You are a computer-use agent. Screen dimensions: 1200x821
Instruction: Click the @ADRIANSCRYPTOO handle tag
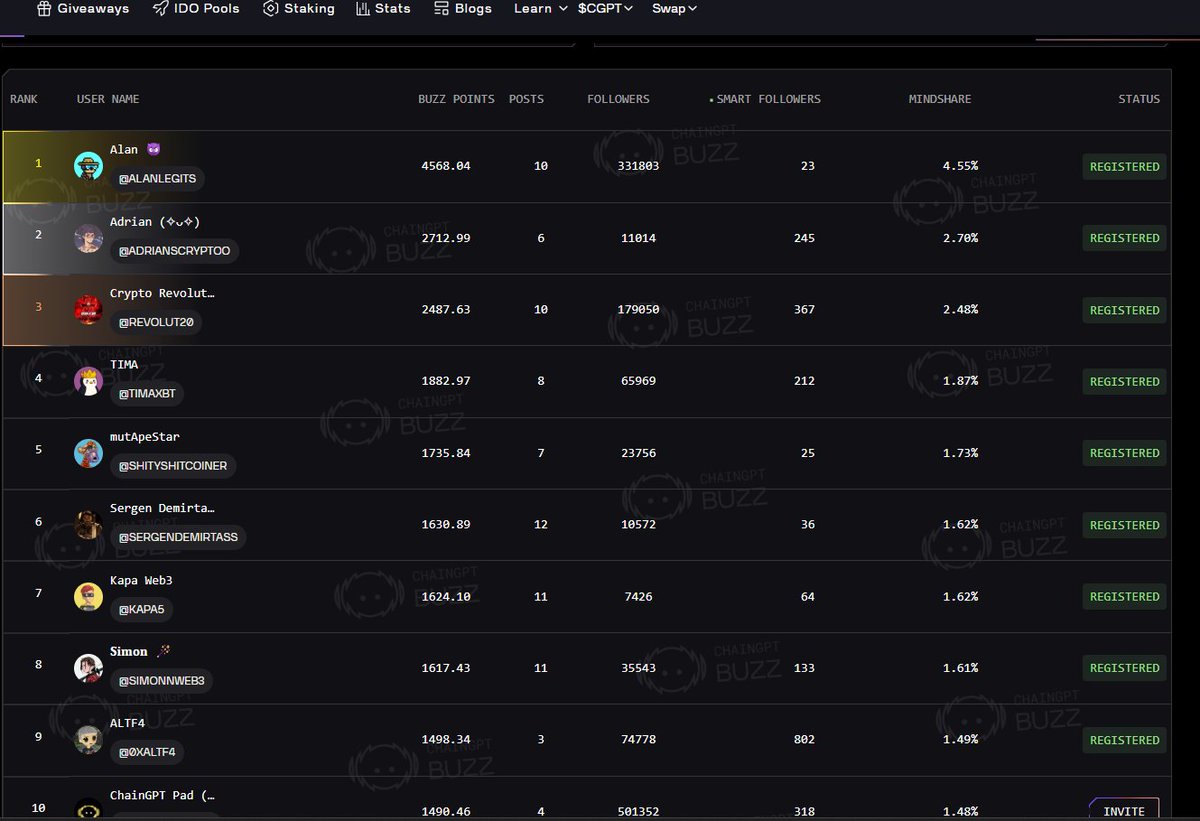pos(175,251)
